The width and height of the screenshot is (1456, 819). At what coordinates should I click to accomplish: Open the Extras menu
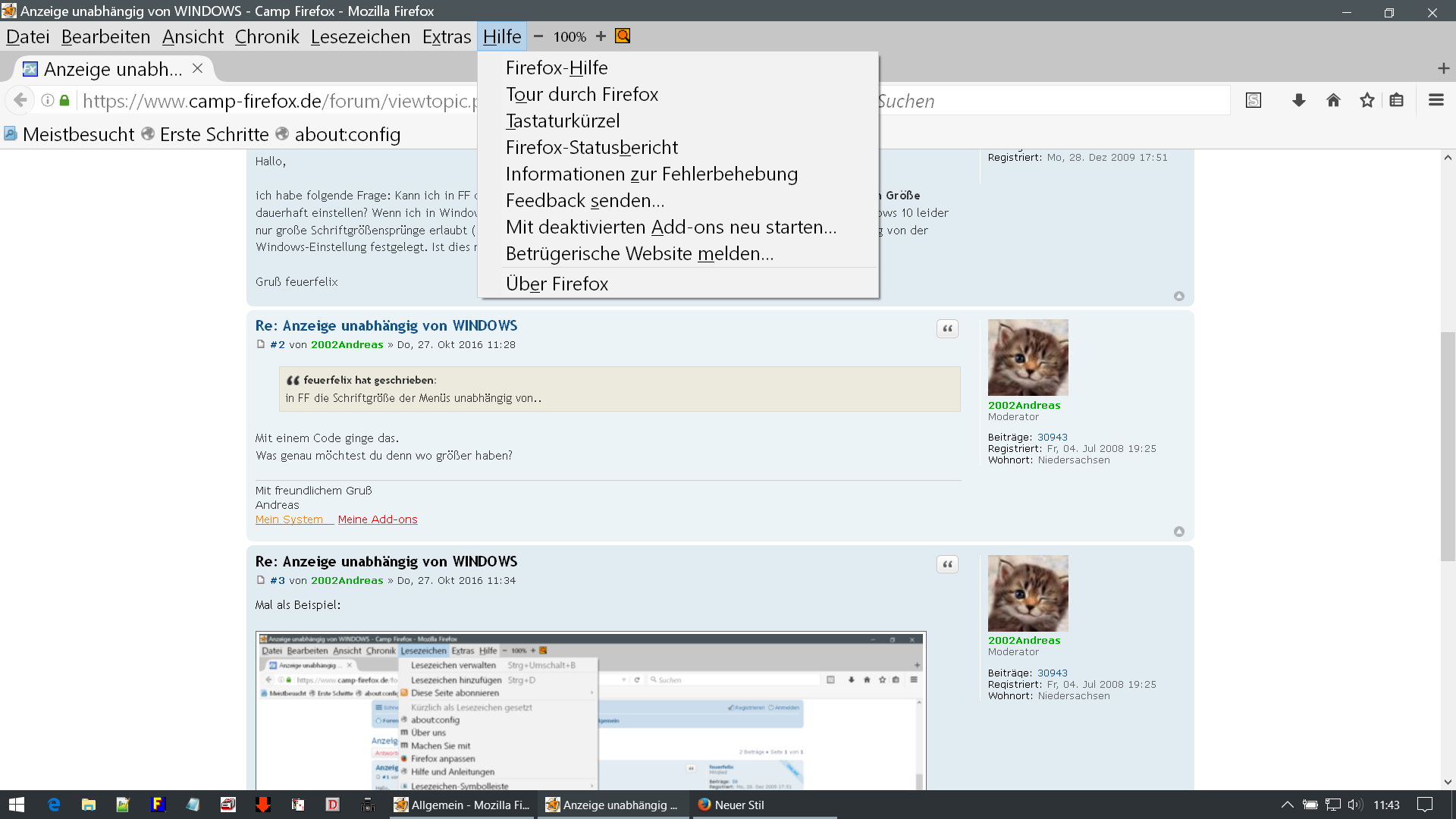(x=446, y=36)
